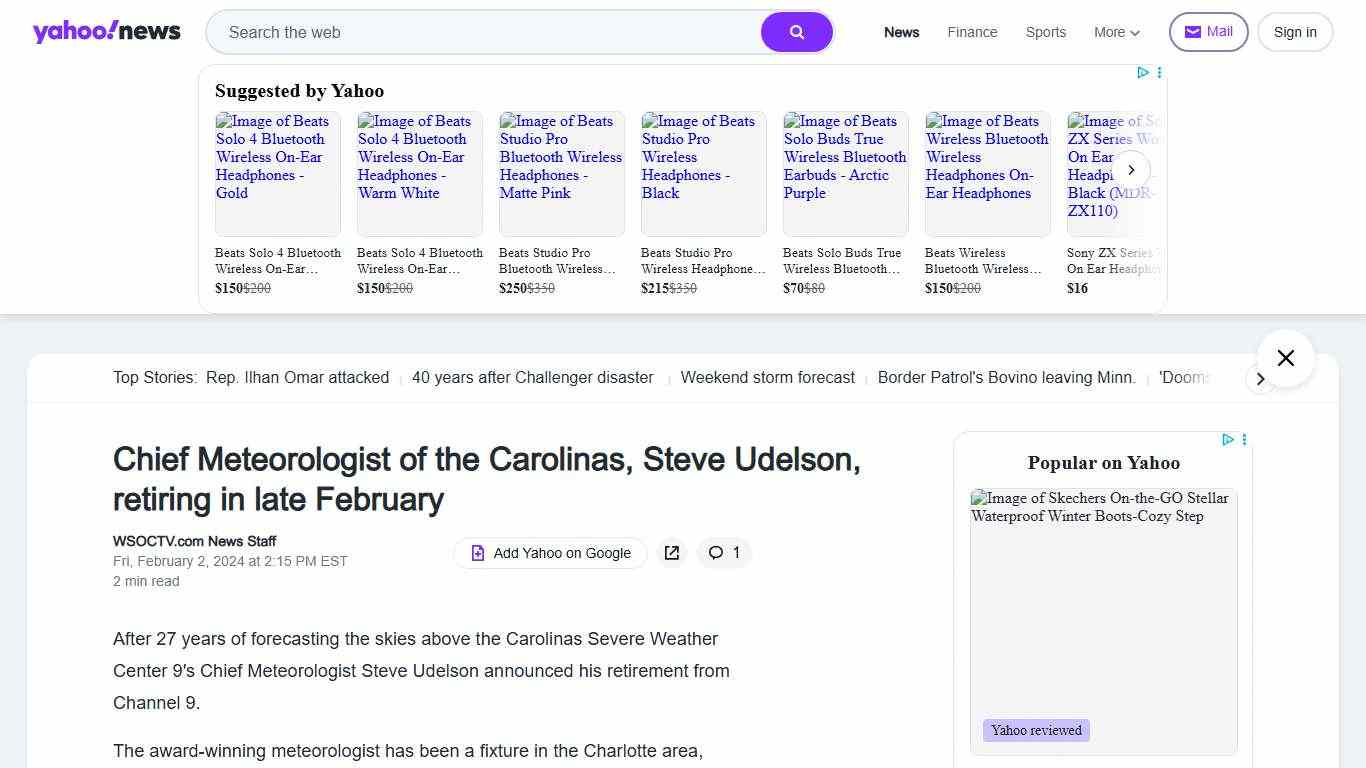
Task: Close the overlay with the X button
Action: click(x=1285, y=358)
